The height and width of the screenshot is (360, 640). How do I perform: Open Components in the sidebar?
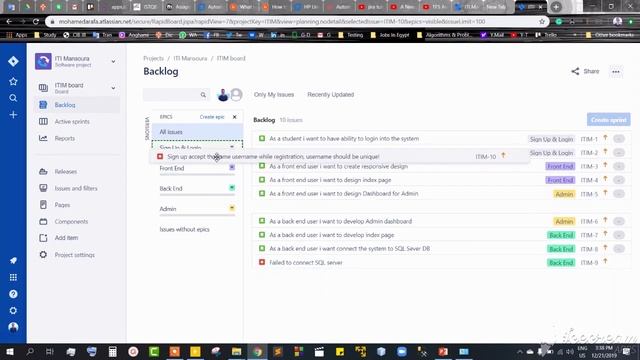78,222
